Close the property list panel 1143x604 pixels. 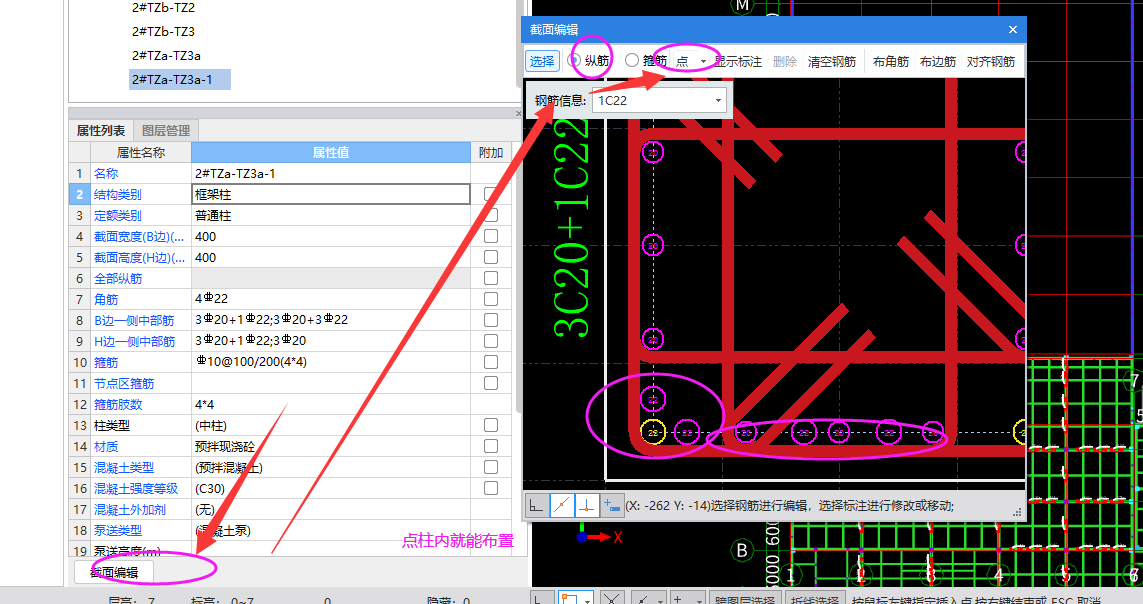[x=518, y=114]
